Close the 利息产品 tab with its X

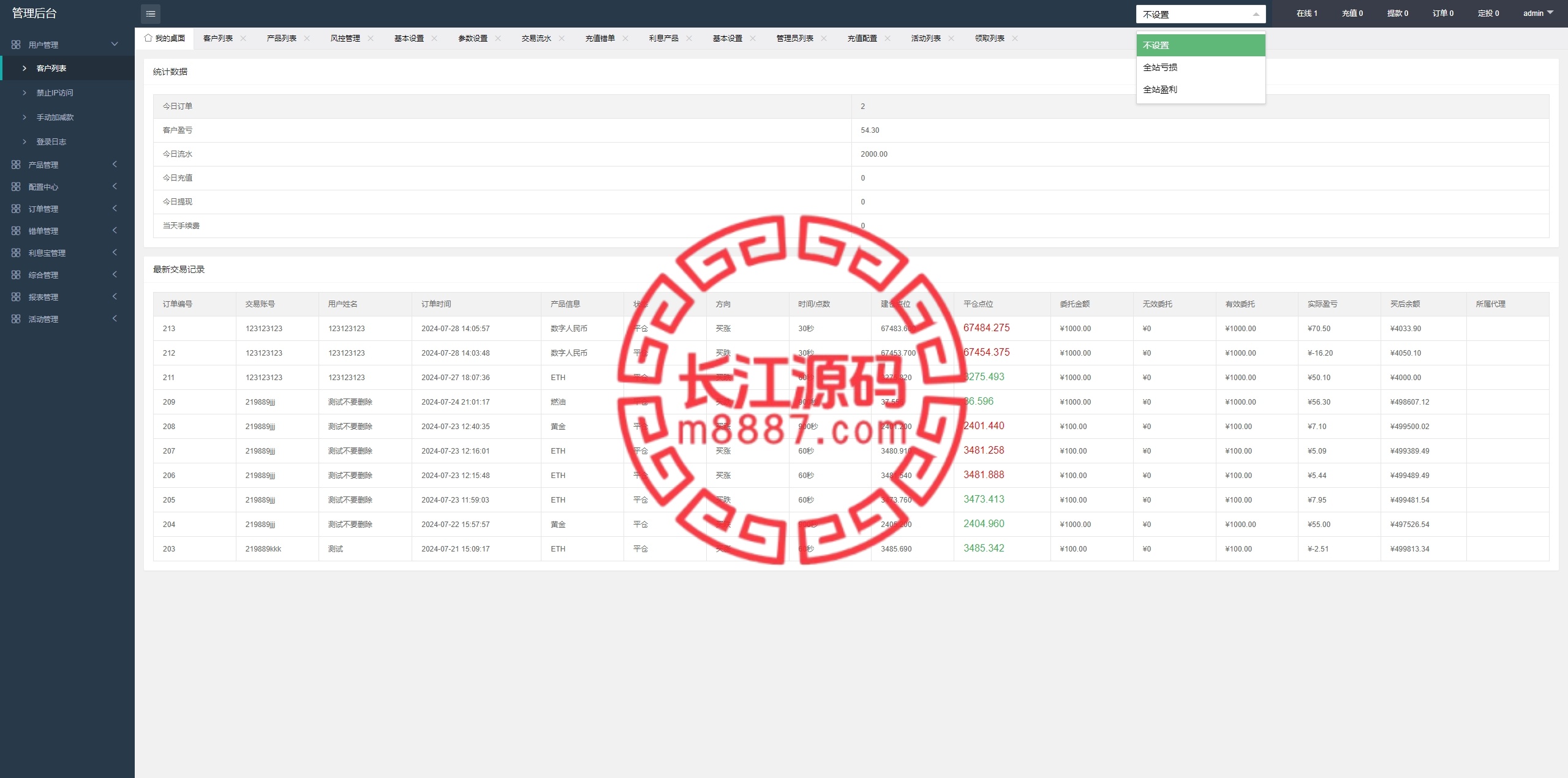pos(689,38)
